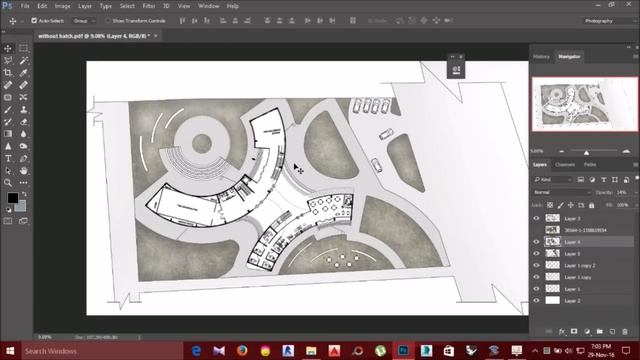
Task: Reset default foreground and background colors
Action: [9, 210]
